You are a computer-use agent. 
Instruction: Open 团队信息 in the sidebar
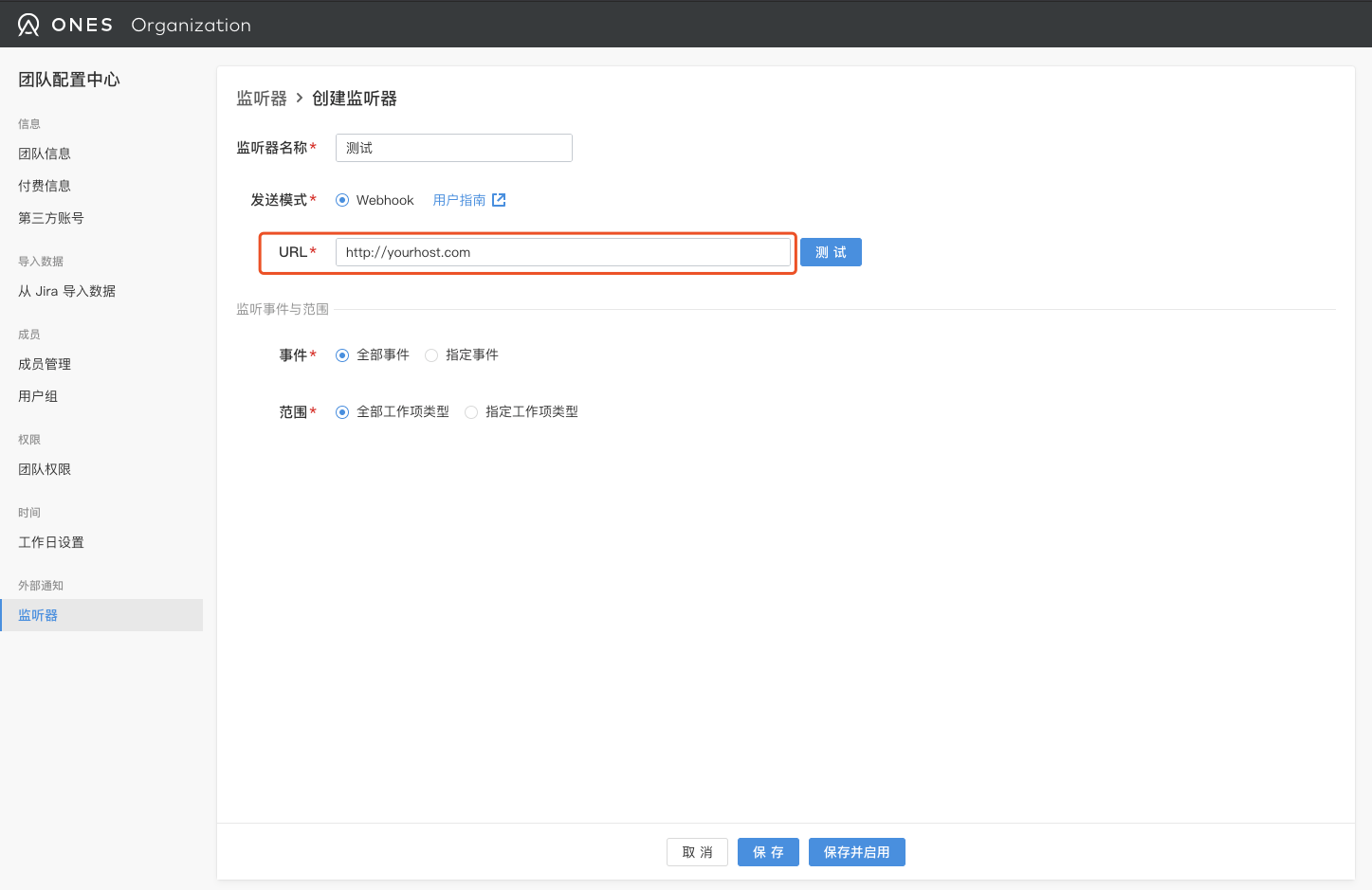(45, 154)
